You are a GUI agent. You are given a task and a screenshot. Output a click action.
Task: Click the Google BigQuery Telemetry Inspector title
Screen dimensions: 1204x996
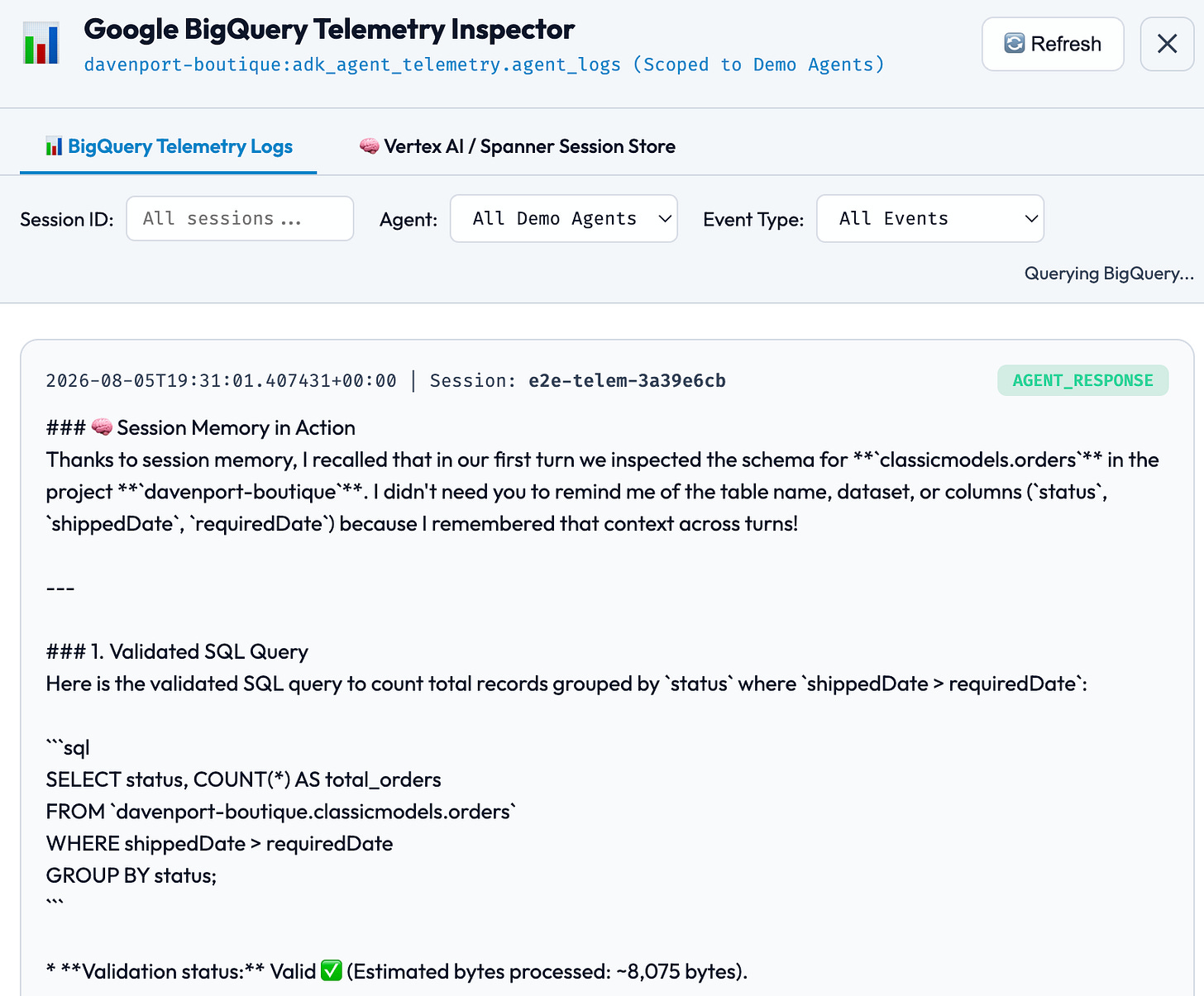click(x=329, y=29)
